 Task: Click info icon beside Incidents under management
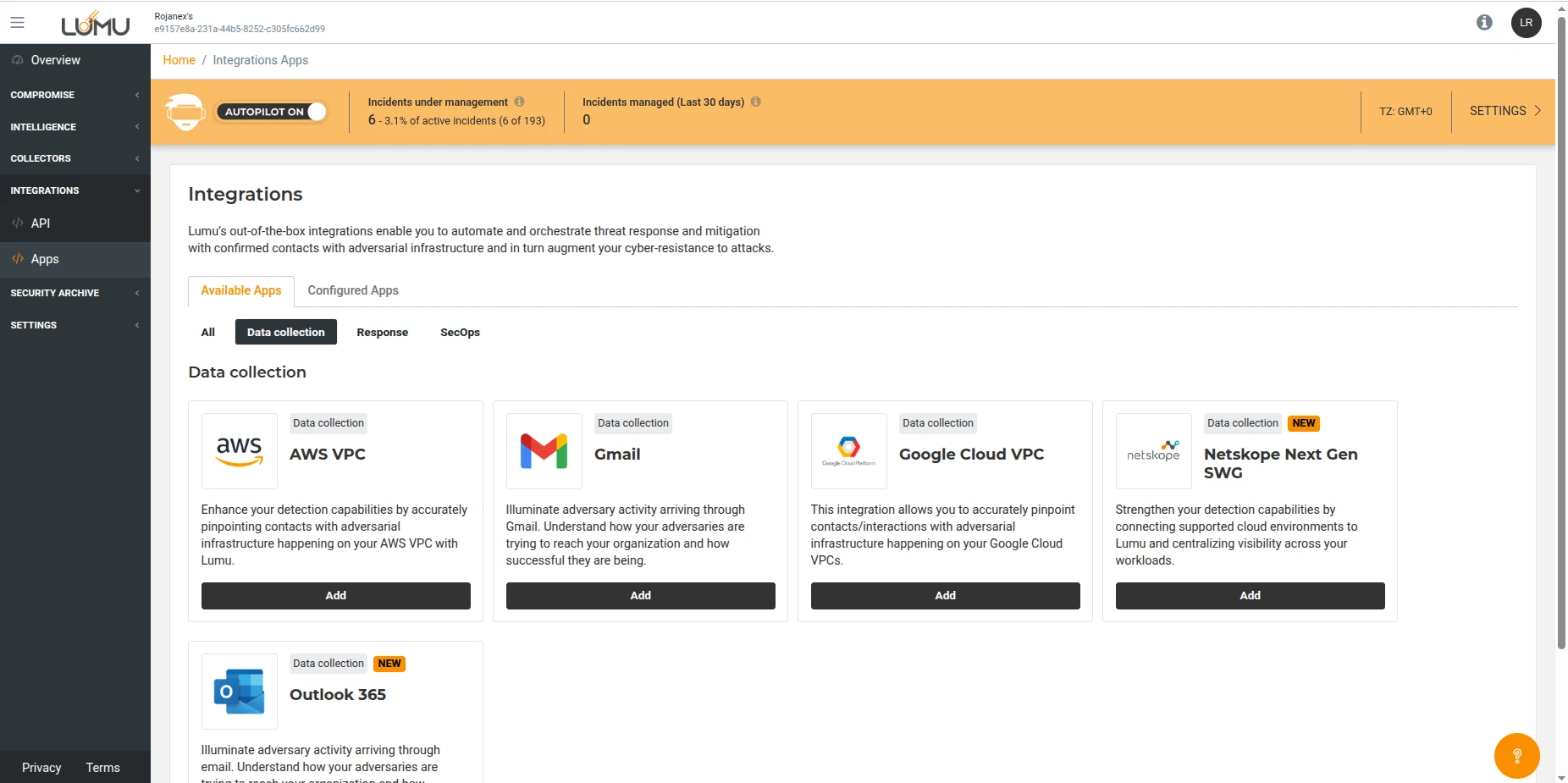[519, 102]
